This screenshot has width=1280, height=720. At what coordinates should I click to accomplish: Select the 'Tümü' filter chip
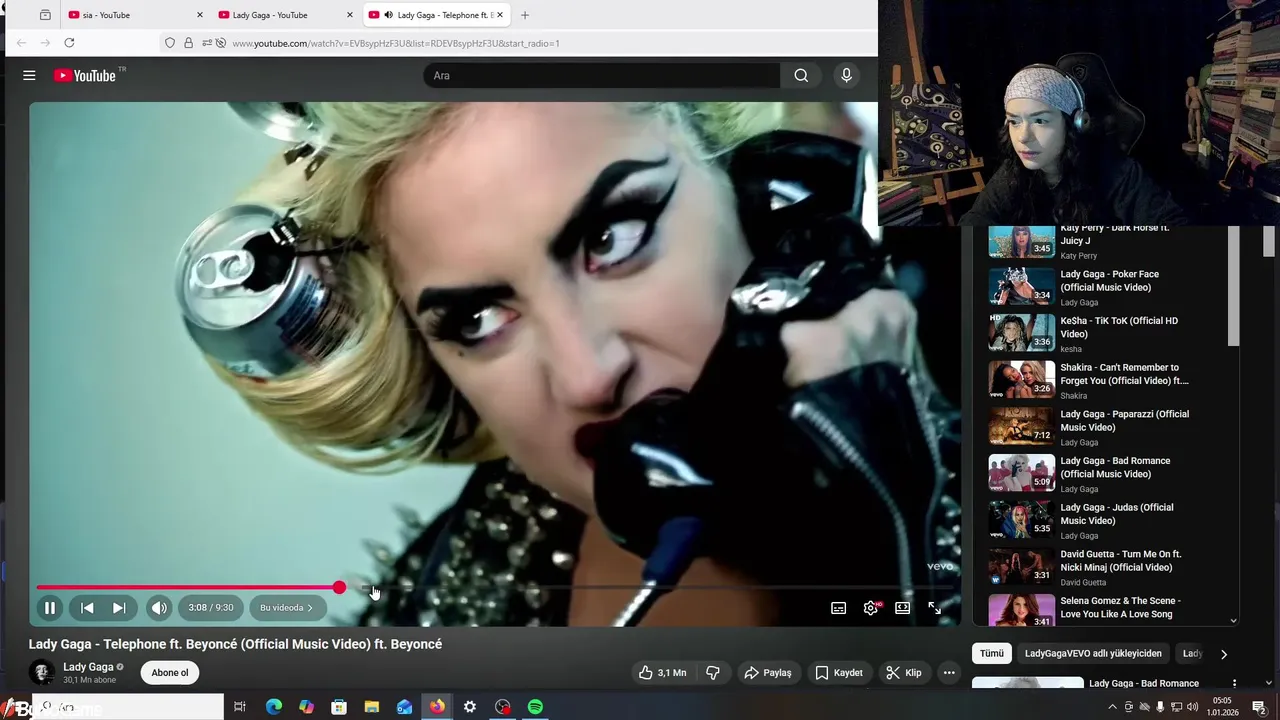(991, 653)
